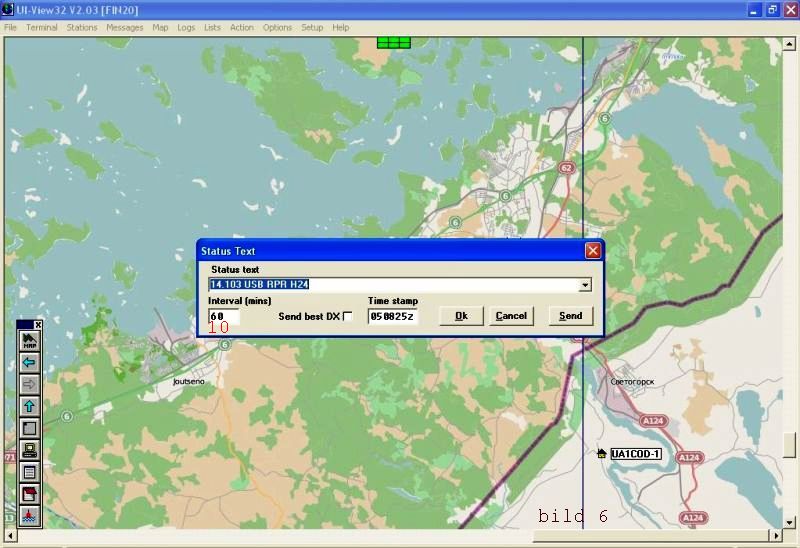Open the Options menu
This screenshot has height=548, width=800.
pos(278,28)
